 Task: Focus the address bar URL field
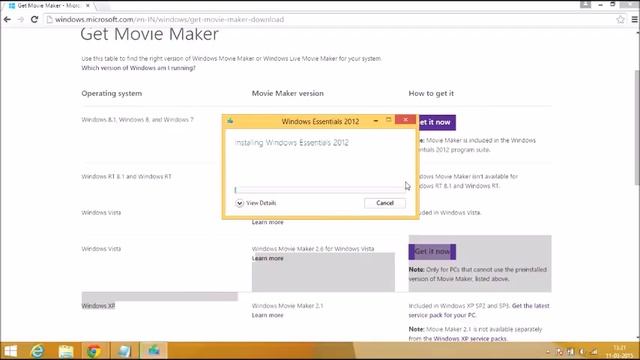pos(331,19)
